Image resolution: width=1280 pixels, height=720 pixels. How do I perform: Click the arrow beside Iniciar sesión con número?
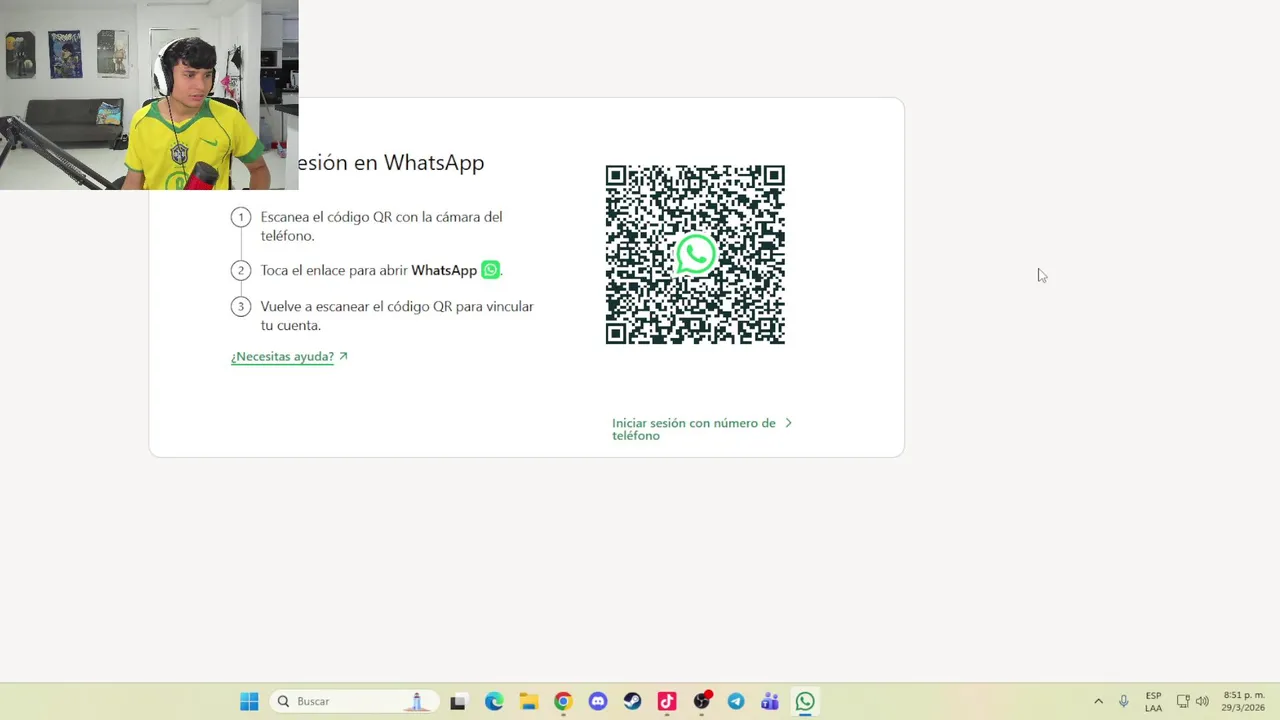tap(788, 423)
